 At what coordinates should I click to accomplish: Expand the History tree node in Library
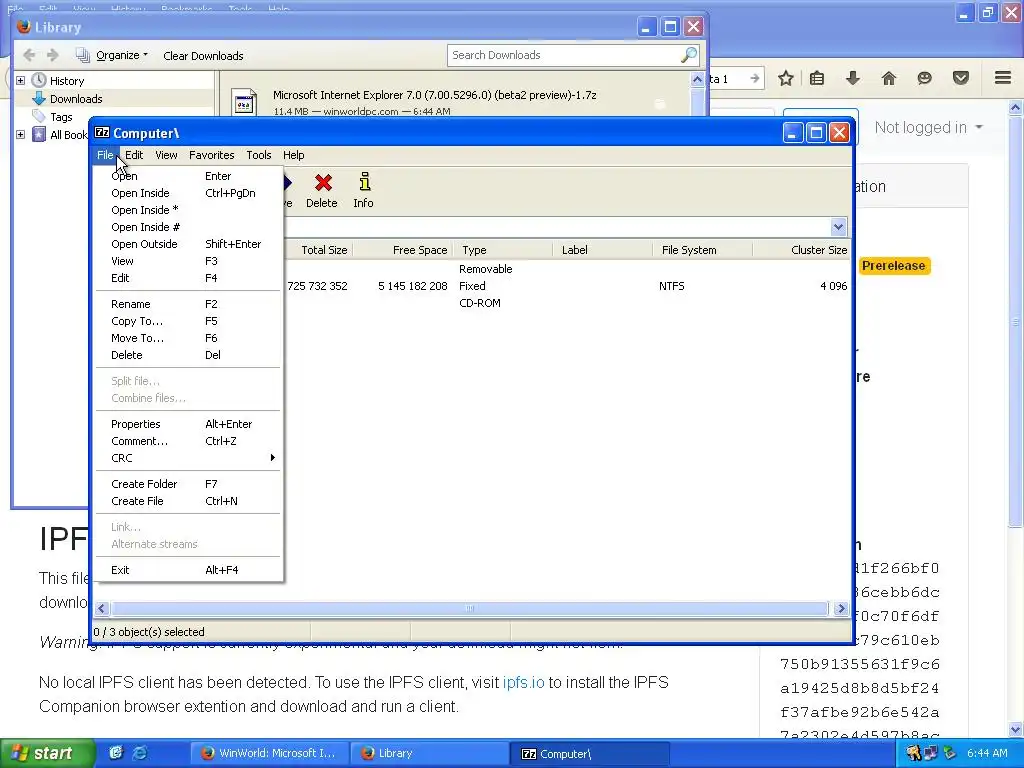[x=20, y=81]
